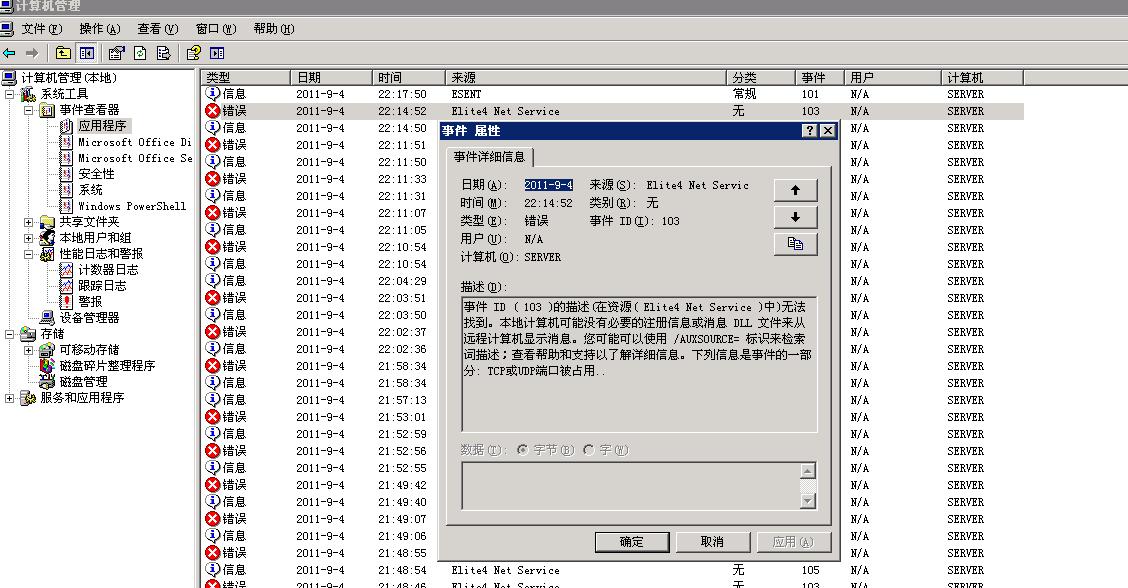Image resolution: width=1128 pixels, height=588 pixels.
Task: Select the 字节 radio button
Action: (523, 451)
